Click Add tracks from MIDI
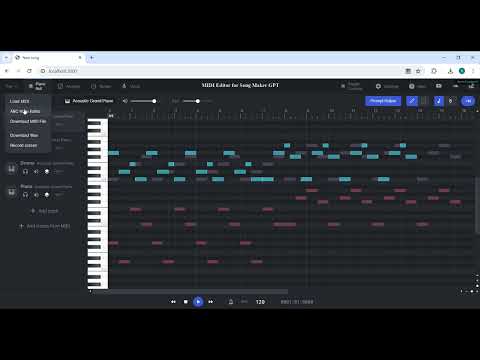The height and width of the screenshot is (360, 480). [x=44, y=226]
